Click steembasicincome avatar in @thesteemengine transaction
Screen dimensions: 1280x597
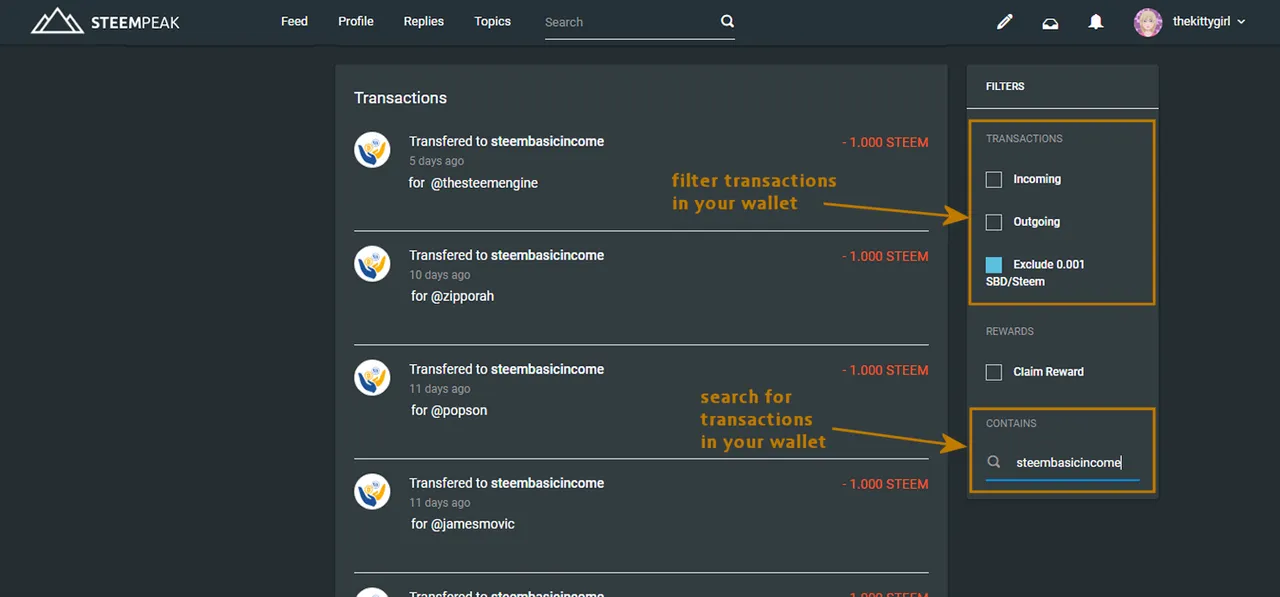(x=372, y=150)
